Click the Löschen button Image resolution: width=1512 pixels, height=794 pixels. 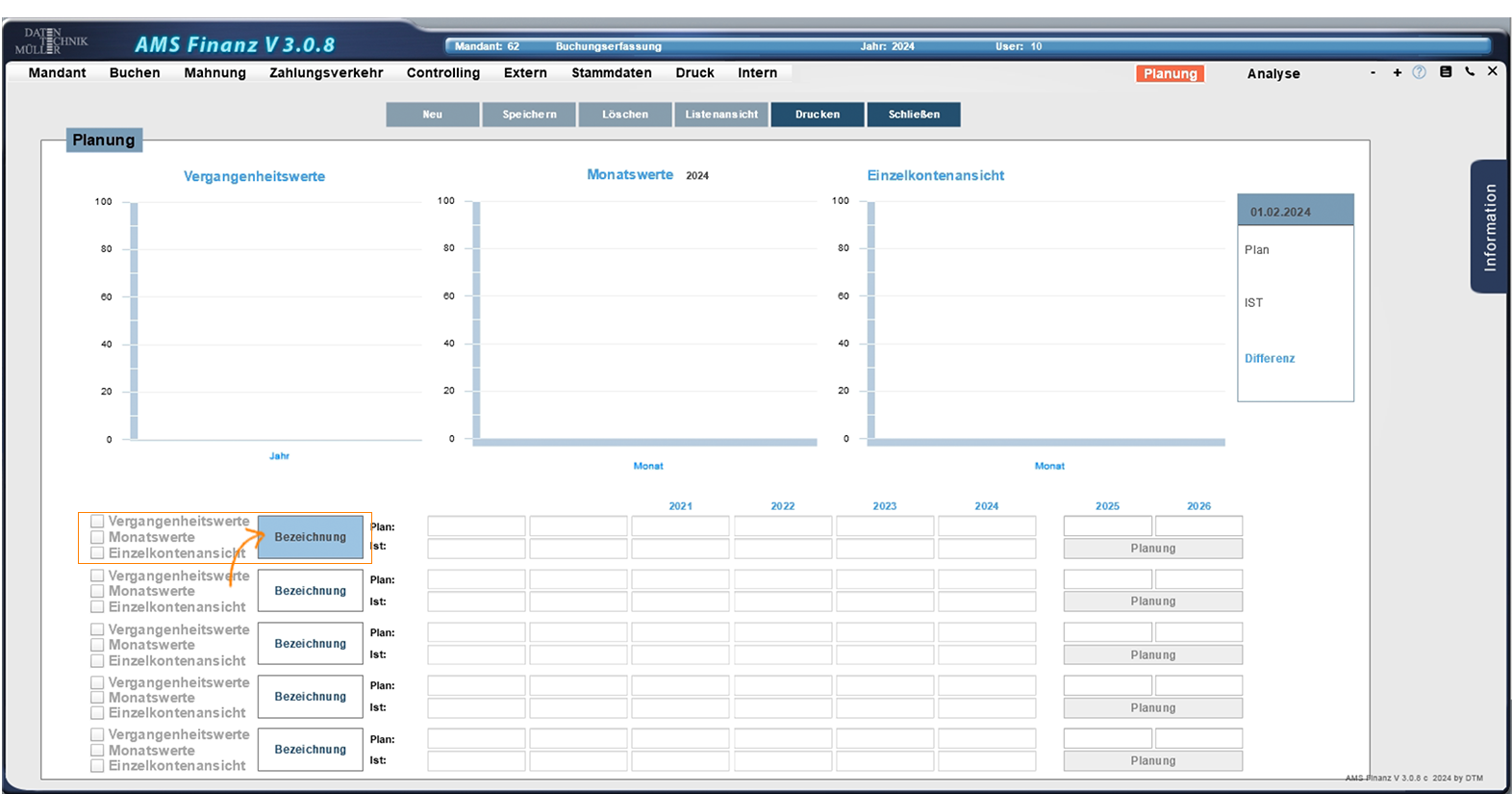[625, 115]
